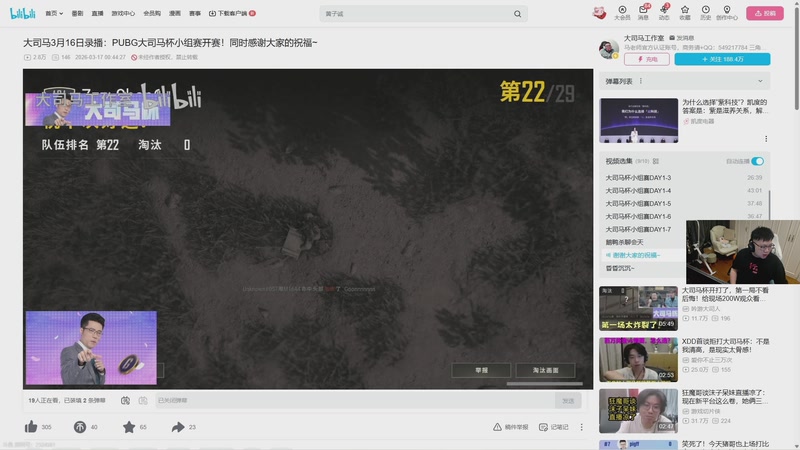Like the video with thumbs-up icon
The image size is (800, 450).
point(31,427)
